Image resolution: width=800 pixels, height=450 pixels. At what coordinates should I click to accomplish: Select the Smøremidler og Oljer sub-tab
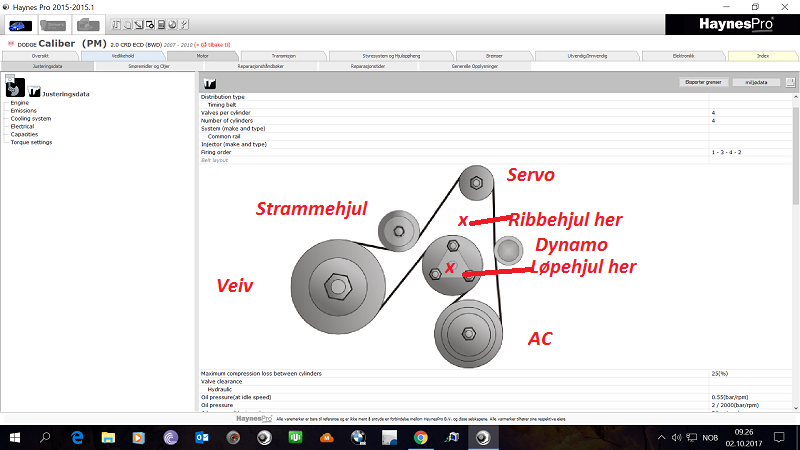(x=149, y=66)
